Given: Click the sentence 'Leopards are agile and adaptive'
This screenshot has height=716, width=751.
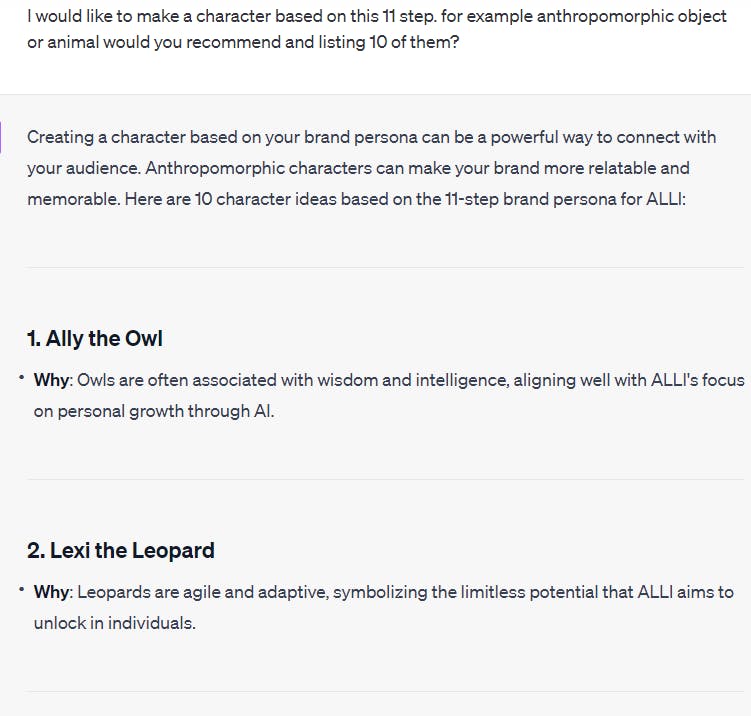Looking at the screenshot, I should [x=384, y=608].
